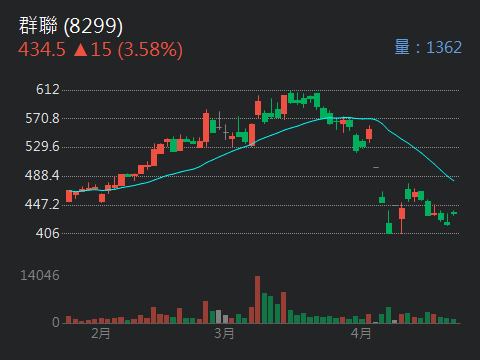Viewport: 480px width, 360px height.
Task: Click the 447.2 price axis label
Action: (42, 204)
